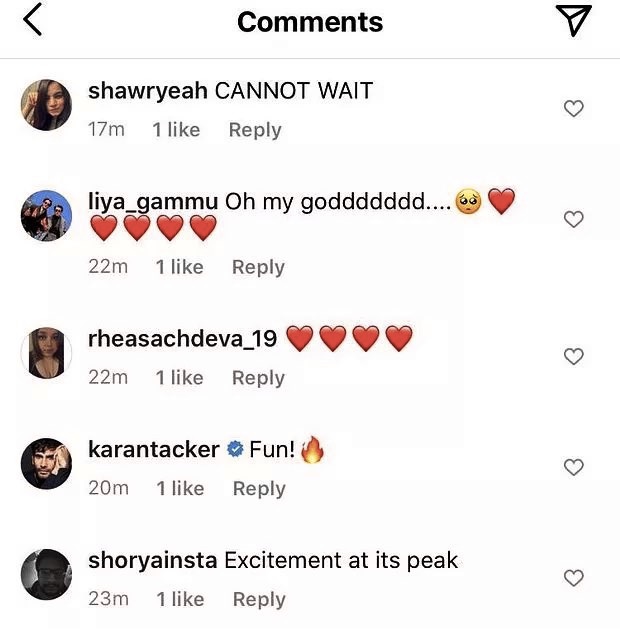Like shawryeah's comment with the heart
Viewport: 620px width, 629px height.
point(574,109)
